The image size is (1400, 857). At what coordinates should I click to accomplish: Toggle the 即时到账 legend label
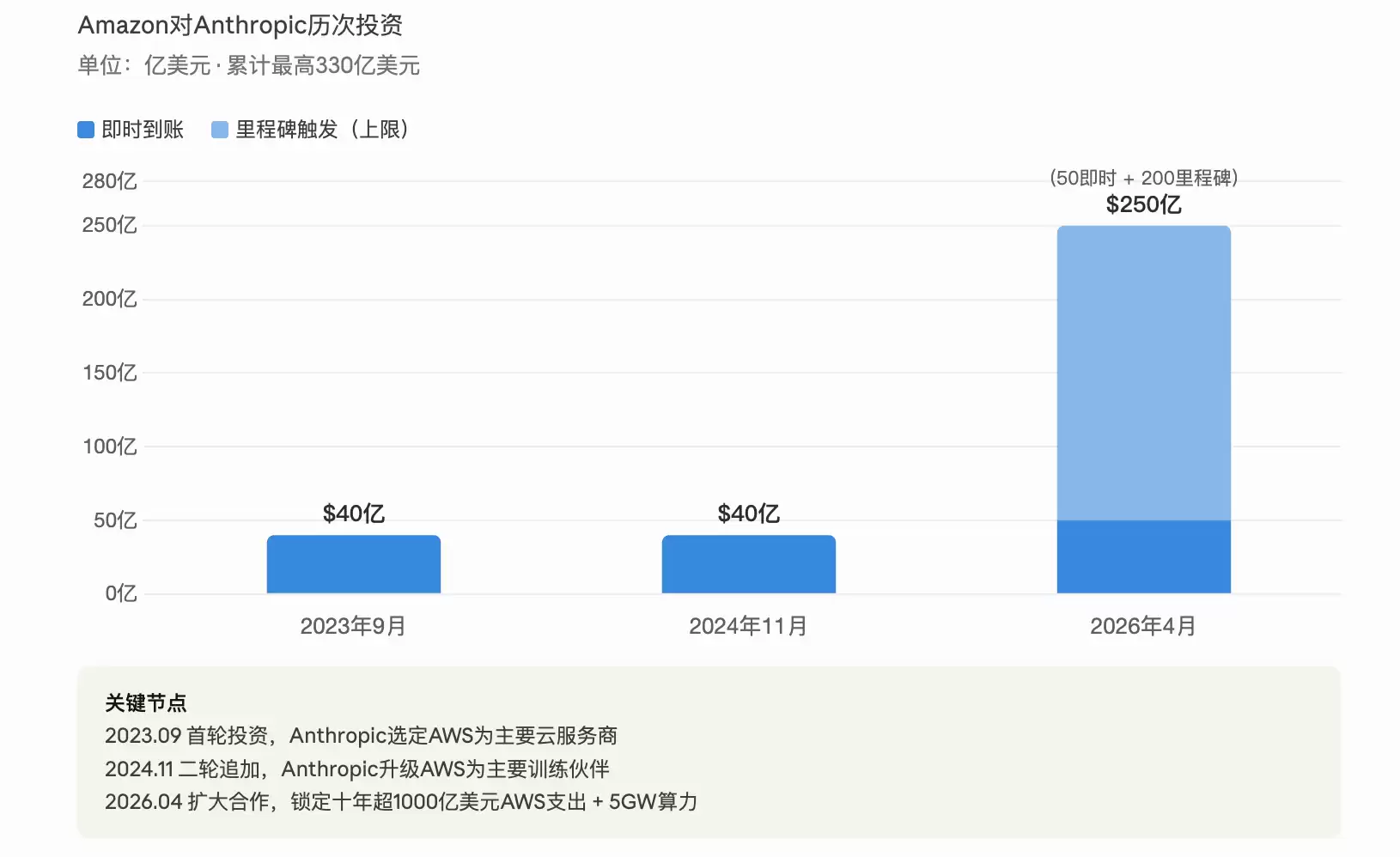click(143, 130)
